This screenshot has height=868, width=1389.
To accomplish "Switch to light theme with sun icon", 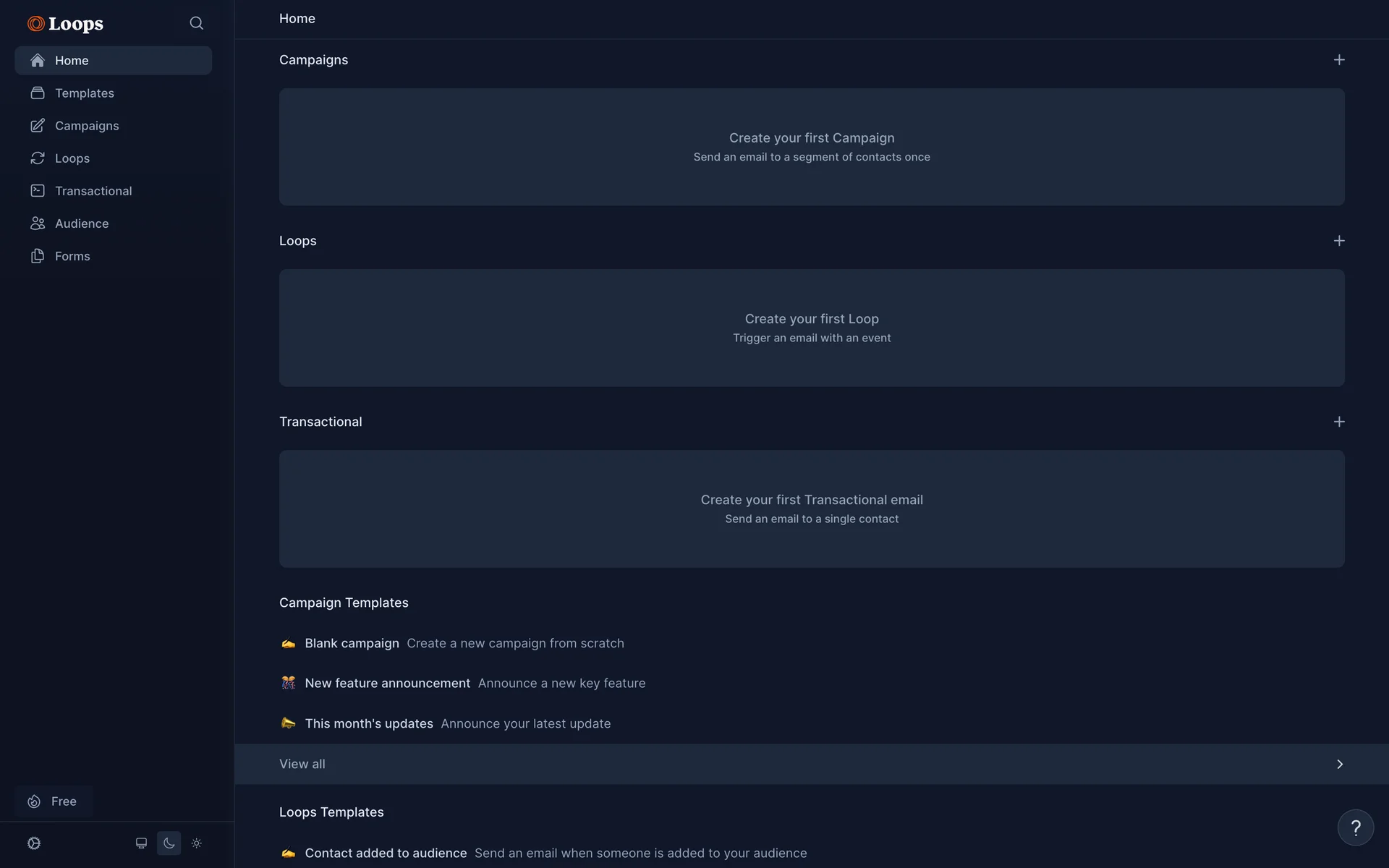I will (197, 843).
